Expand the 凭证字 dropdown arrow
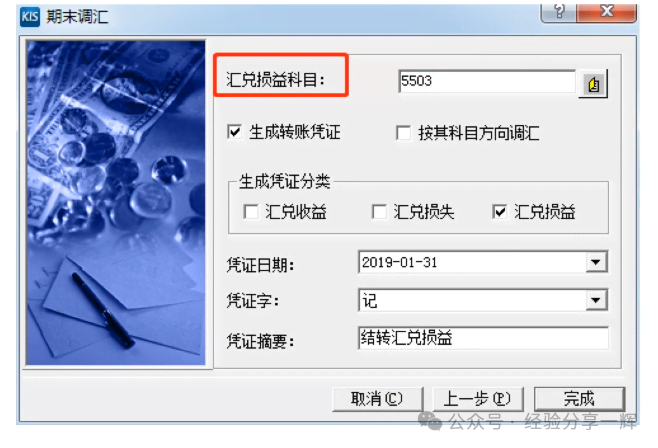The height and width of the screenshot is (448, 658). click(x=596, y=300)
